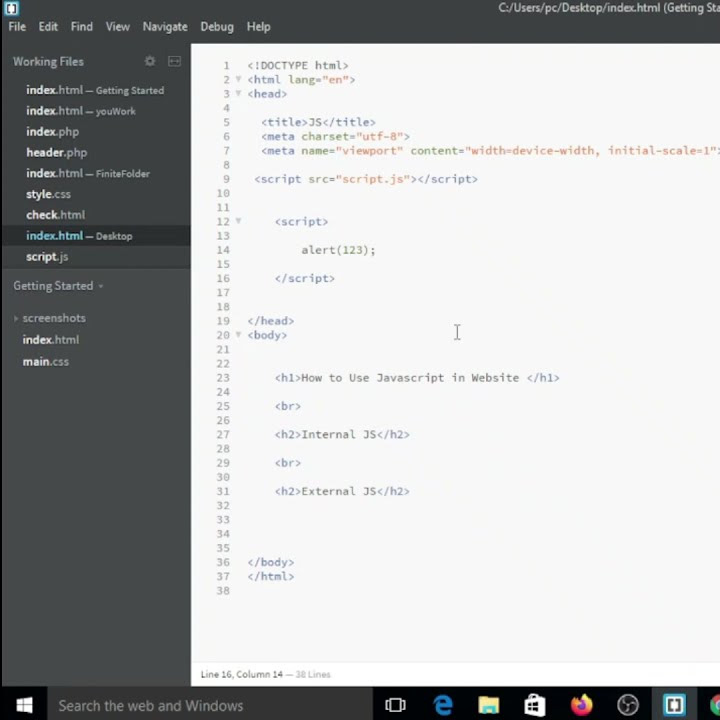The image size is (720, 720).
Task: Collapse the script block fold at line 12
Action: point(238,221)
